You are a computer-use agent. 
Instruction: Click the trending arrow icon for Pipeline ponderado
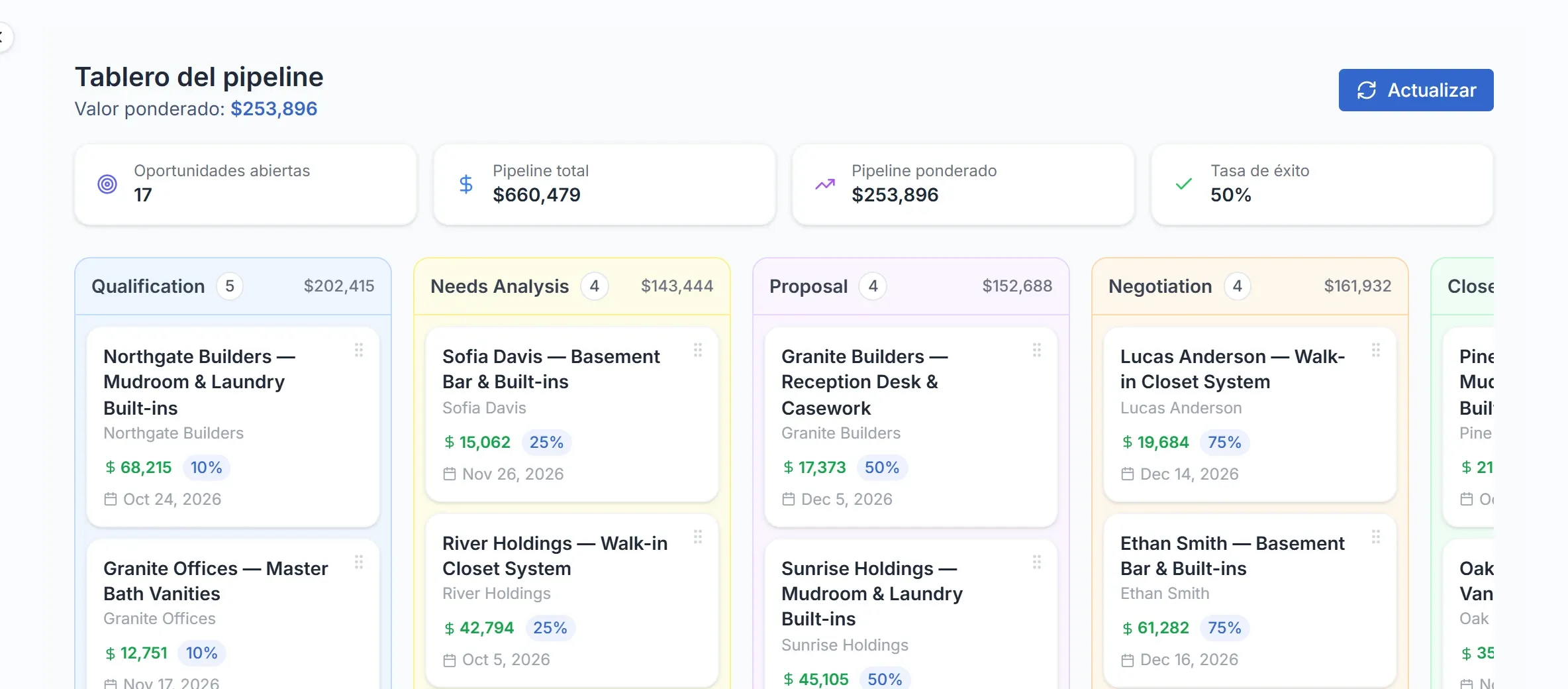click(x=825, y=184)
